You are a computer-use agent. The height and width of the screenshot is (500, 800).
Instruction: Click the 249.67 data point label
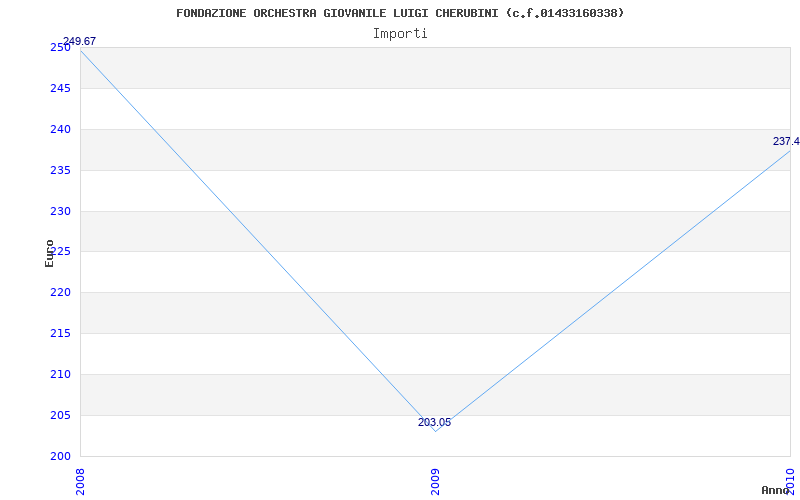coord(79,41)
